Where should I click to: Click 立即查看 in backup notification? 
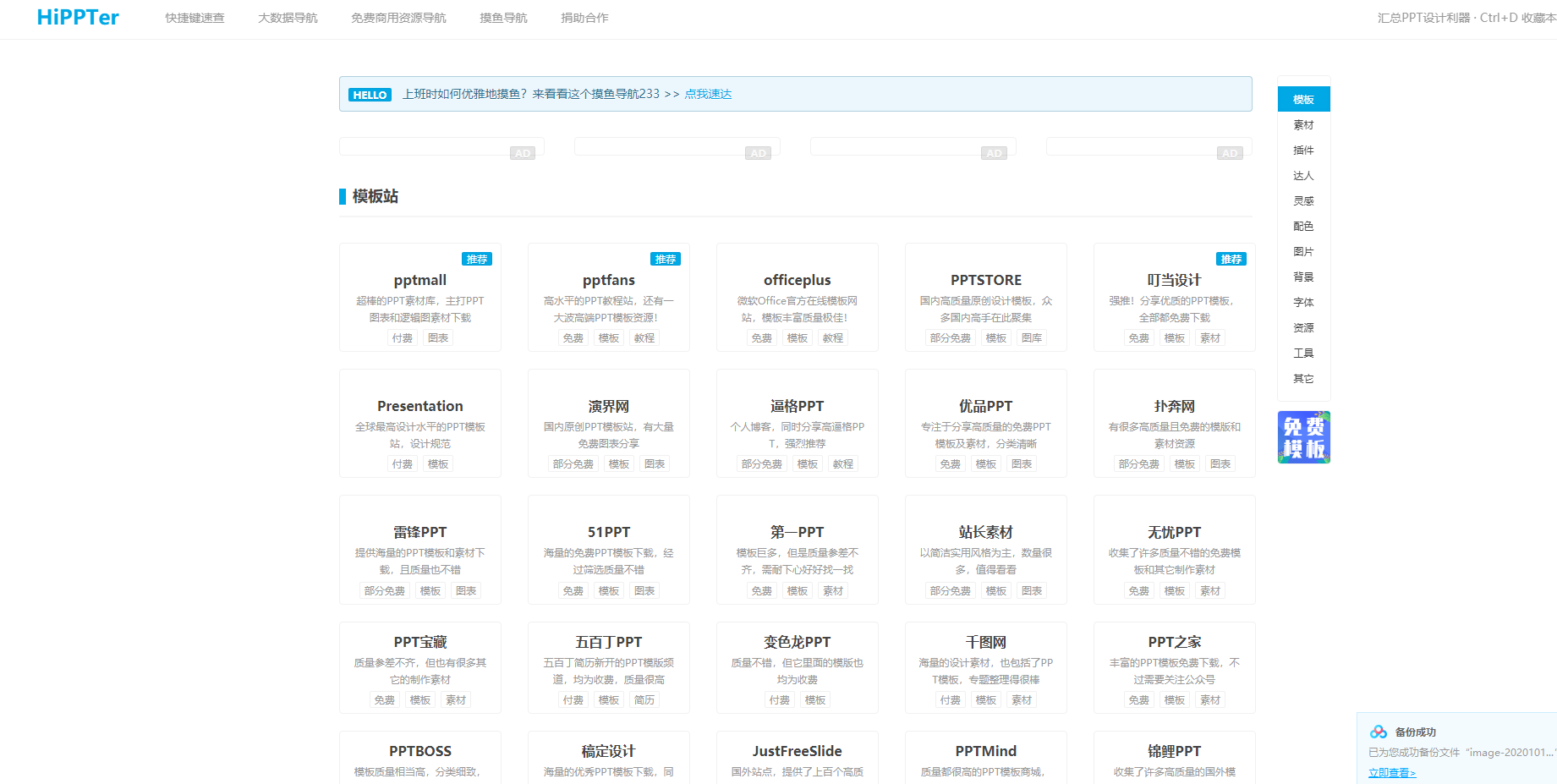coord(1391,772)
